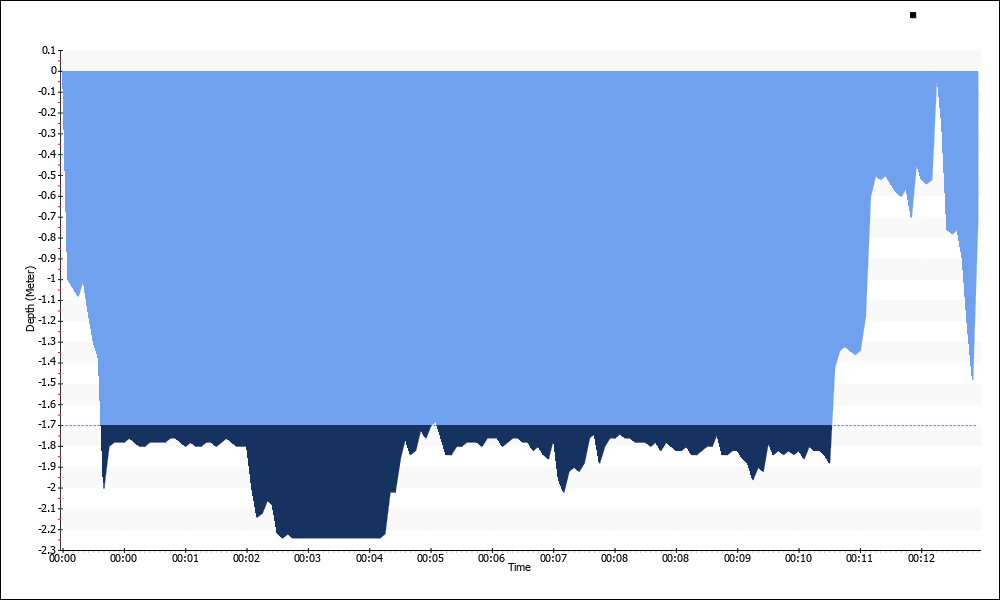The height and width of the screenshot is (600, 1000).
Task: Choose the -1.6 depth axis label
Action: pyautogui.click(x=47, y=404)
